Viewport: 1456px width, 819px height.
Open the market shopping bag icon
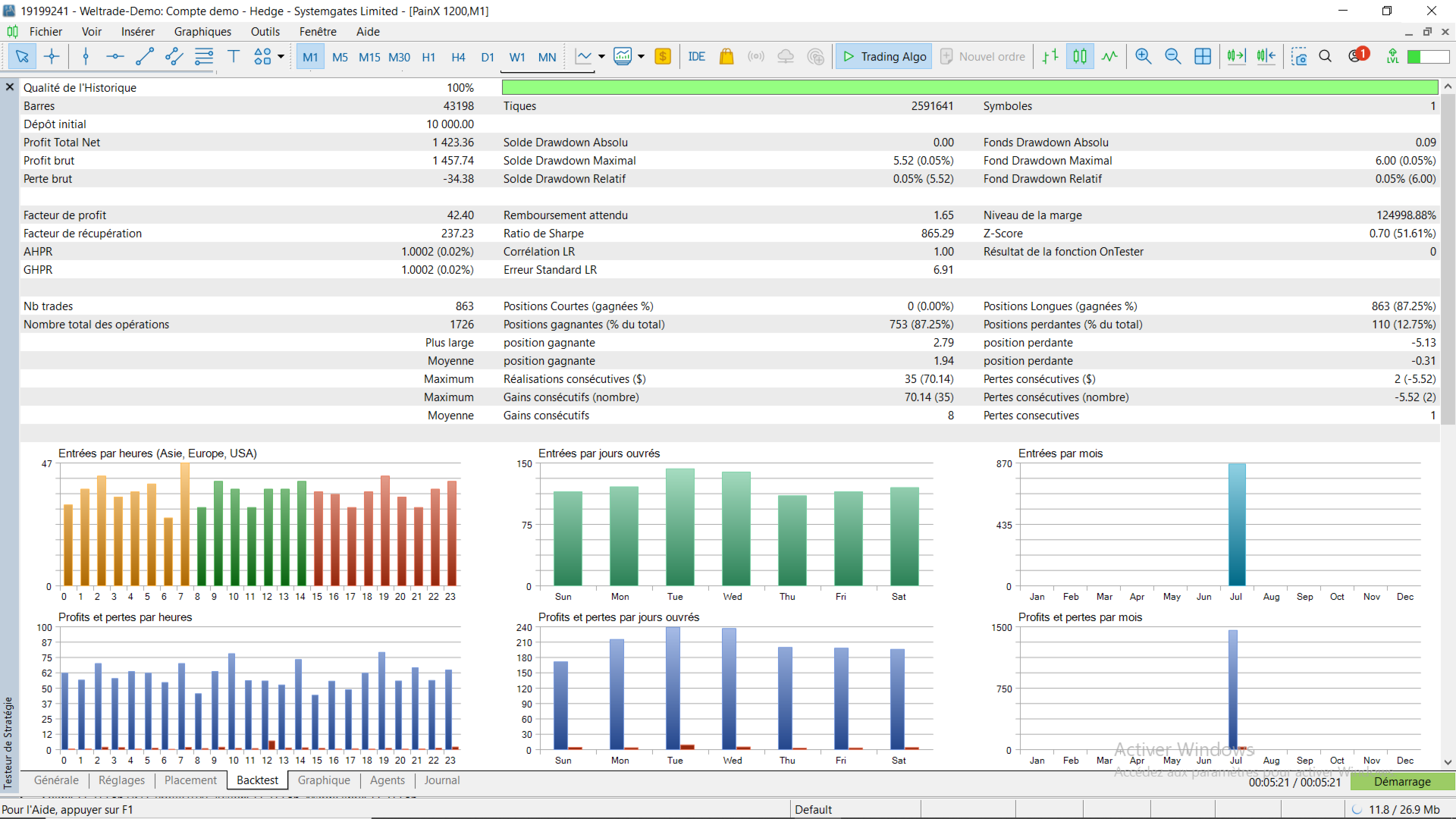[x=726, y=57]
